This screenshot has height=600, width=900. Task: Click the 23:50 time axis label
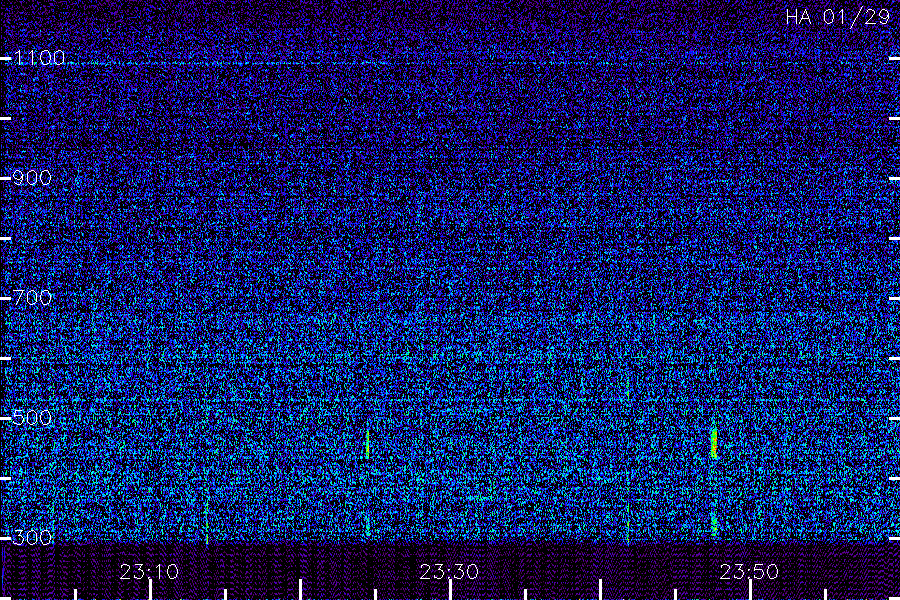[749, 572]
